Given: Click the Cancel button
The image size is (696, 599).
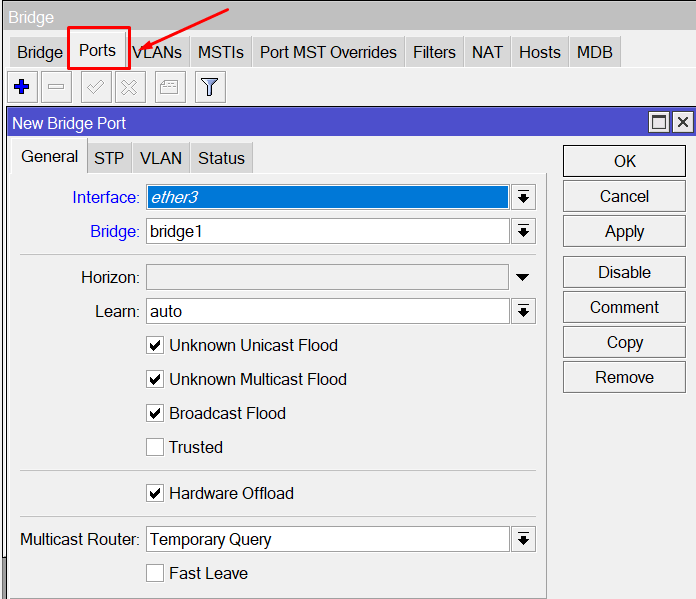Looking at the screenshot, I should [624, 196].
